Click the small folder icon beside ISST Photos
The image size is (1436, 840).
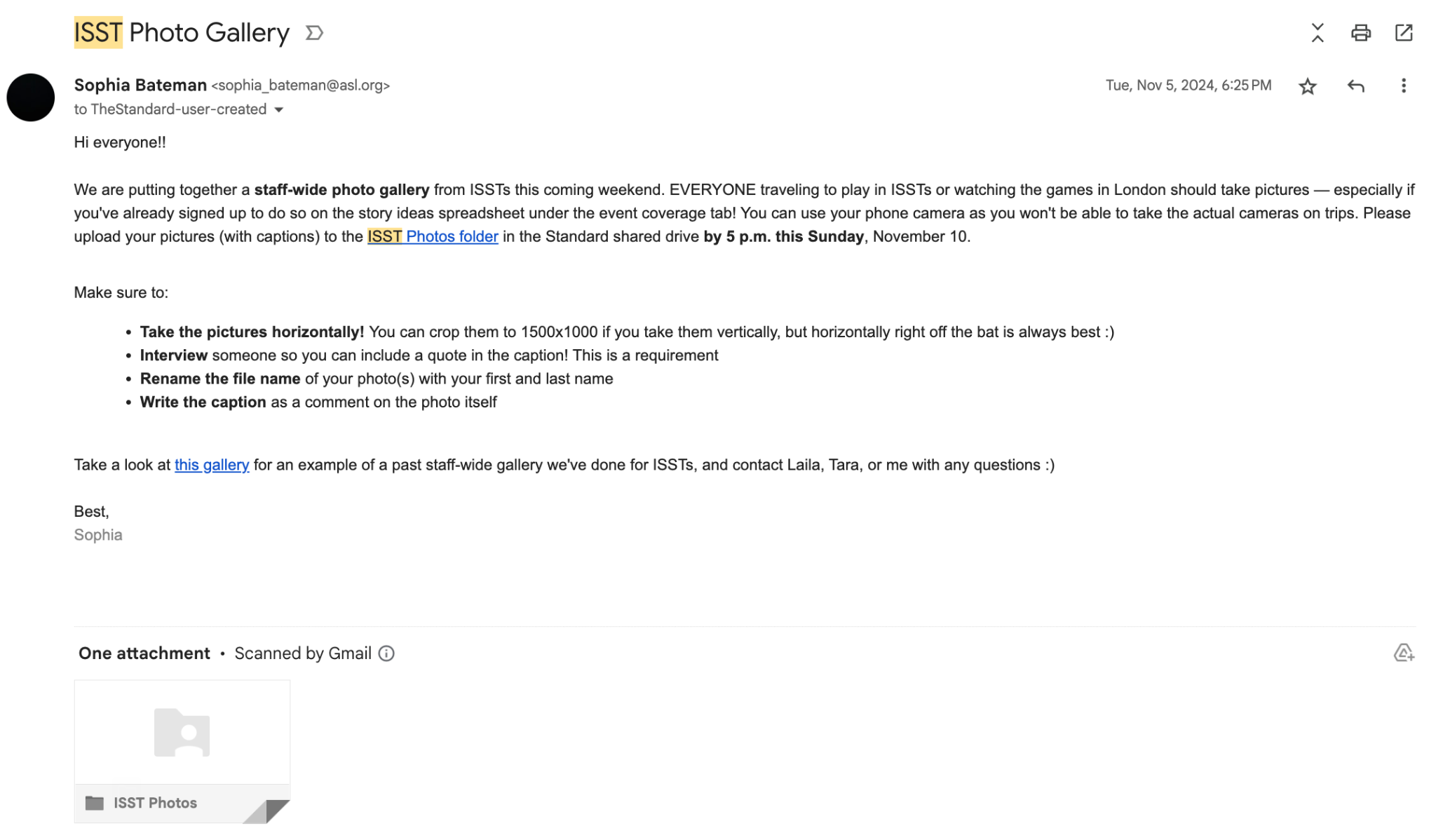[x=95, y=803]
